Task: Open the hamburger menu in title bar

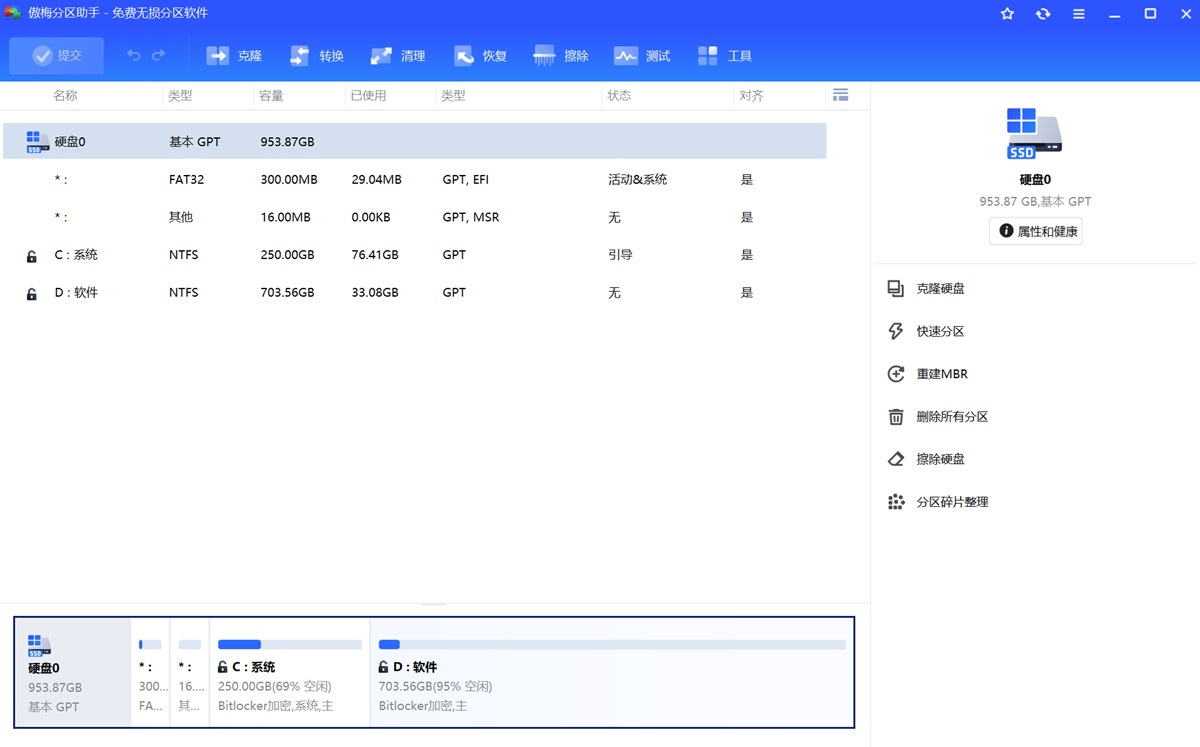Action: click(1079, 14)
